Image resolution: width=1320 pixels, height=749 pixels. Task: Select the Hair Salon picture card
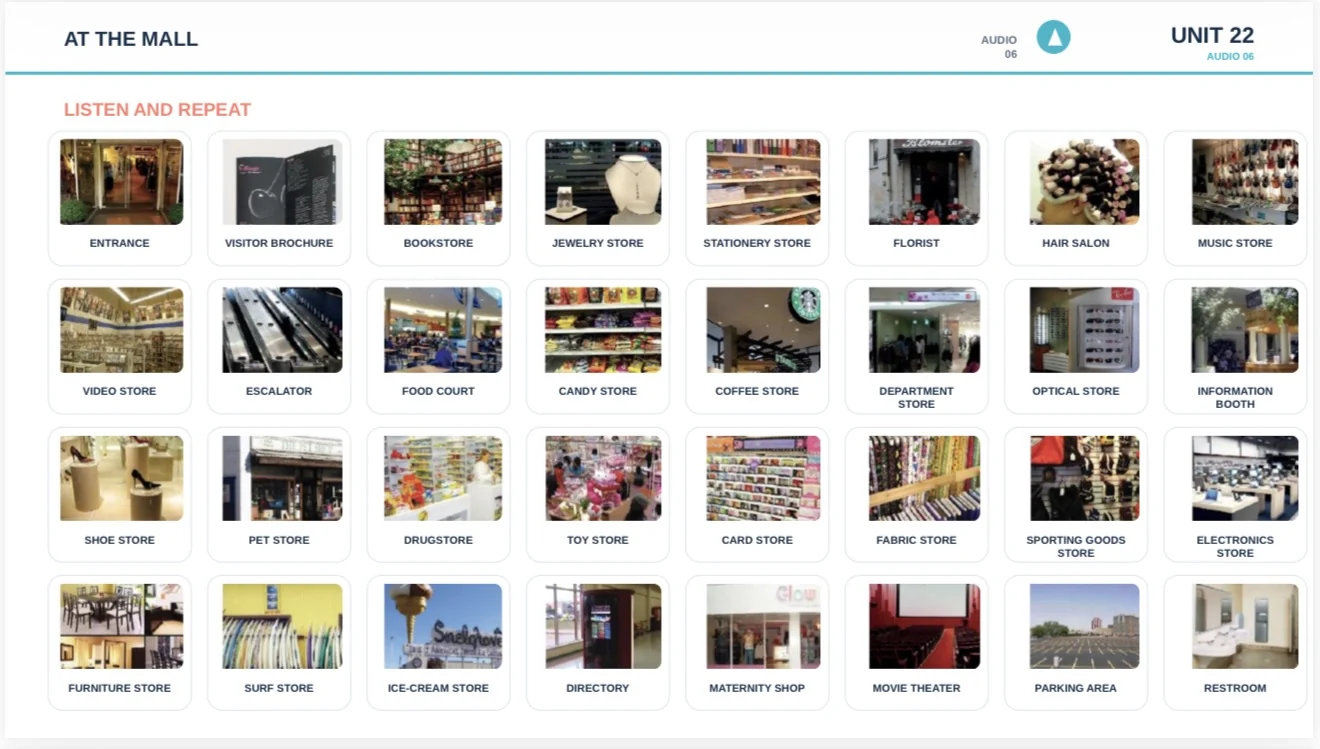(x=1076, y=198)
